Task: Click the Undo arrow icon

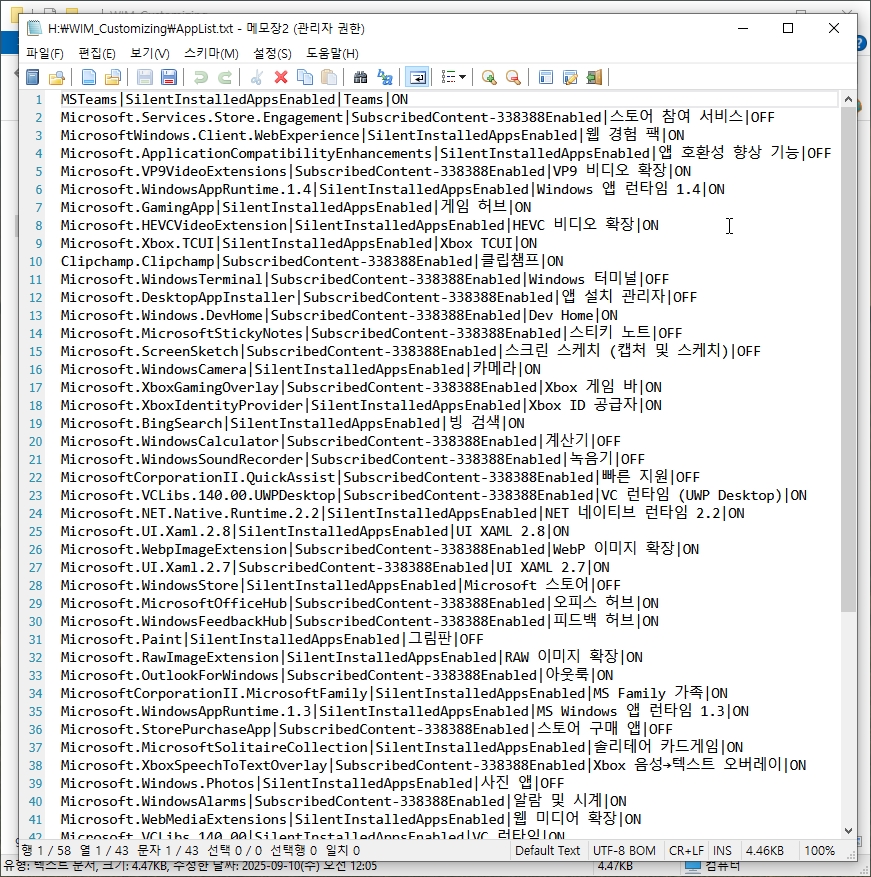Action: tap(200, 77)
